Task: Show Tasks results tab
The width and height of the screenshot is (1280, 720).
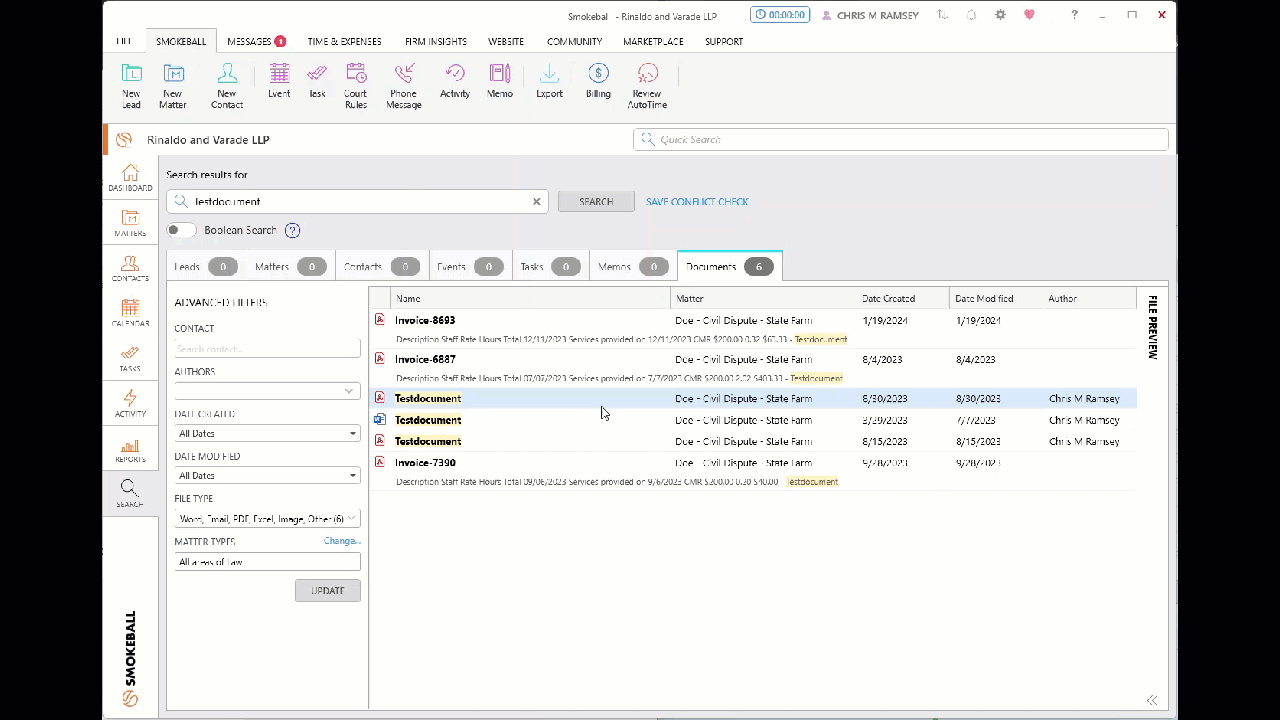Action: point(549,267)
